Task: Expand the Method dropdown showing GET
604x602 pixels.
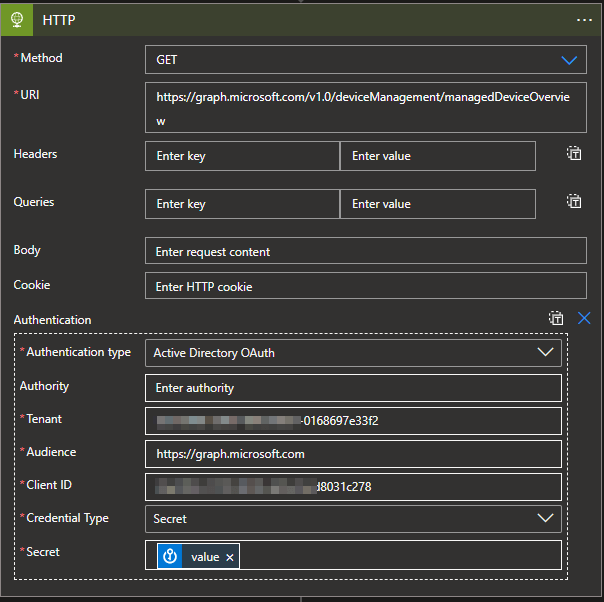Action: (568, 60)
